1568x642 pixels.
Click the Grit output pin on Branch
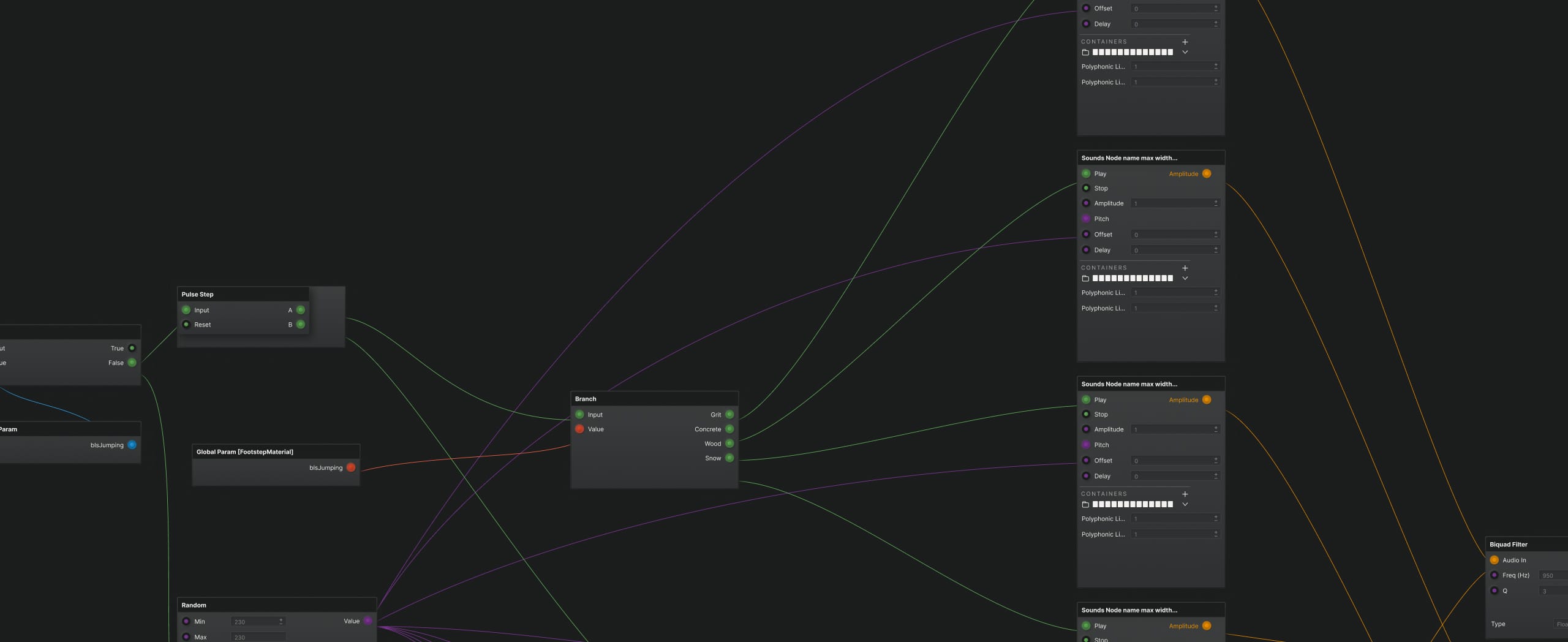pyautogui.click(x=729, y=415)
